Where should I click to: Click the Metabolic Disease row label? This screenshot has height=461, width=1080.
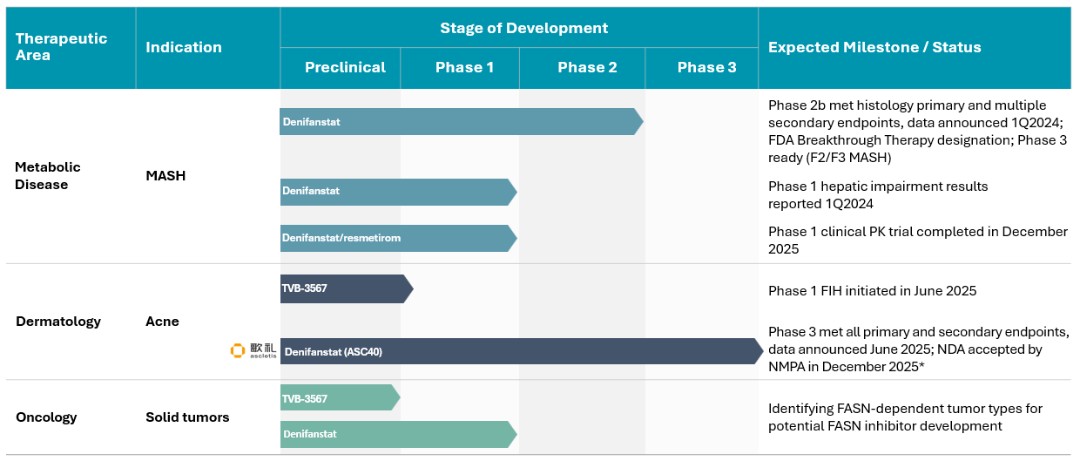tap(47, 175)
